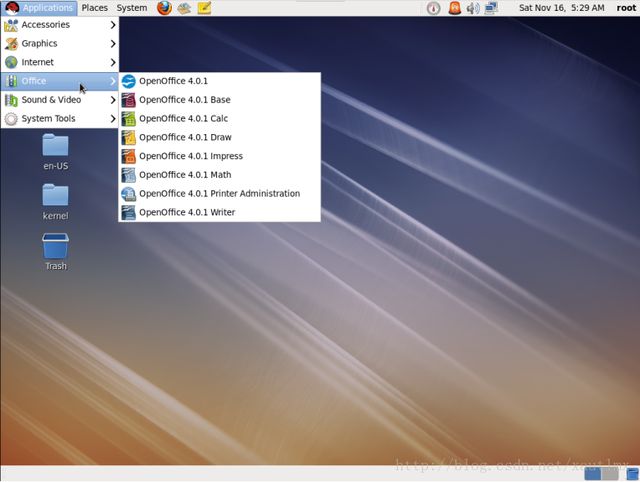Click the OpenOffice Math icon
This screenshot has height=482, width=640.
(x=129, y=175)
